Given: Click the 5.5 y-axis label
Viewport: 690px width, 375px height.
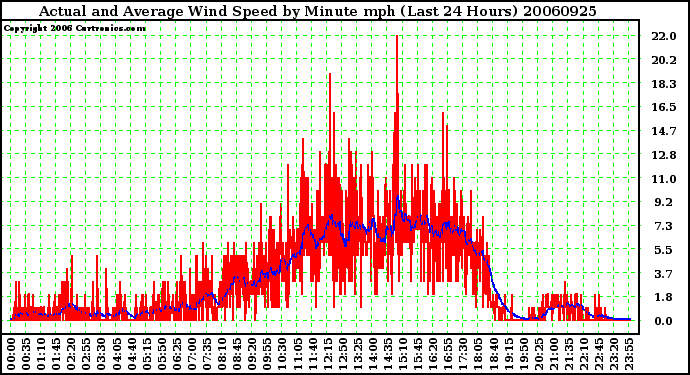Looking at the screenshot, I should point(663,250).
